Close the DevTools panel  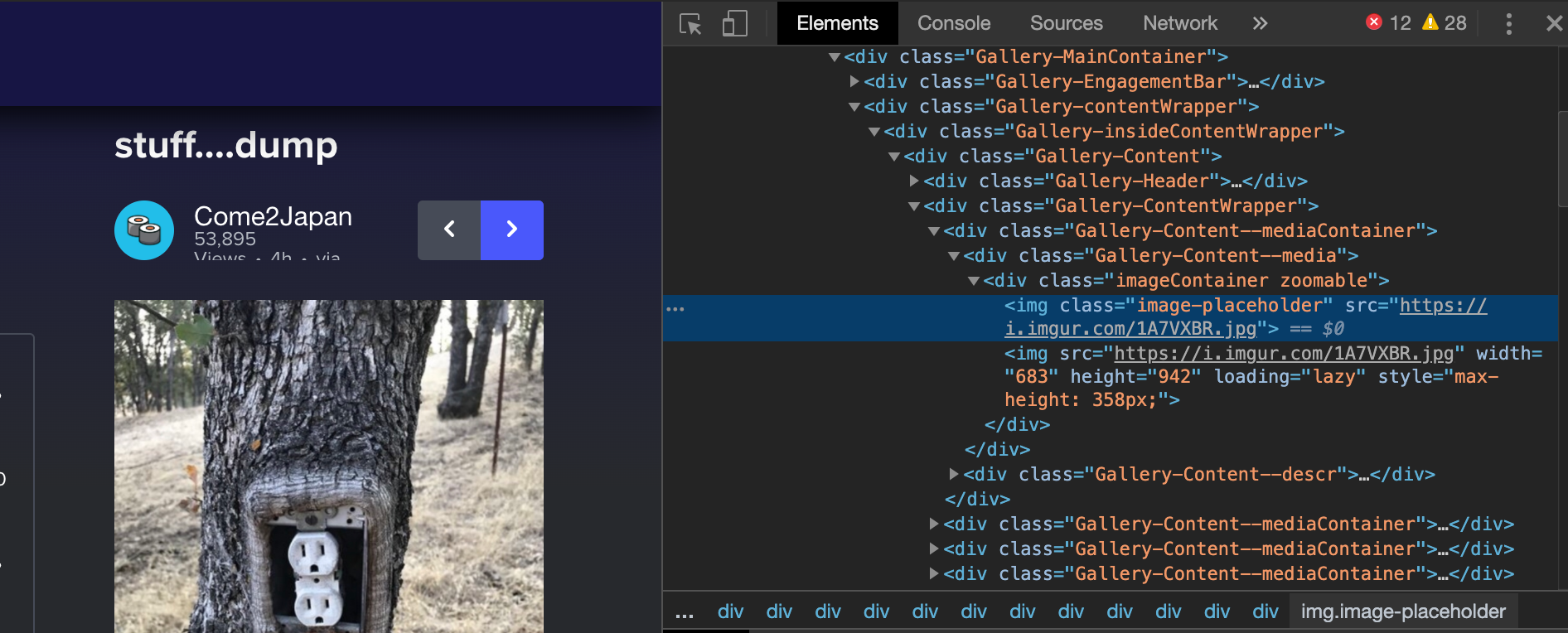[1555, 23]
